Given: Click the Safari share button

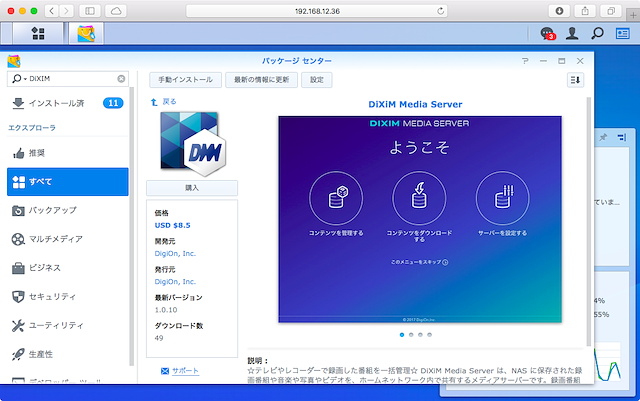Looking at the screenshot, I should coord(585,11).
